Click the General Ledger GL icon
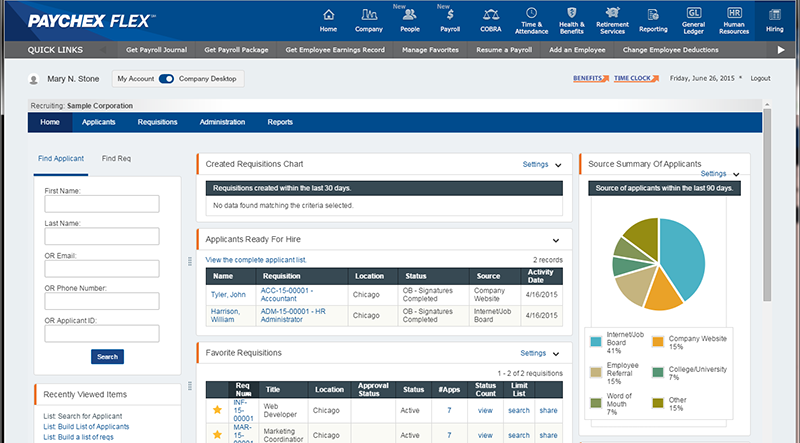This screenshot has height=443, width=800. (x=693, y=13)
